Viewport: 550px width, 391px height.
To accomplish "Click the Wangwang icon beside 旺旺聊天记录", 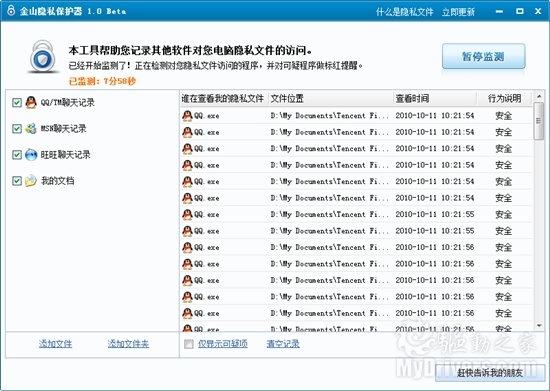I will [x=31, y=154].
